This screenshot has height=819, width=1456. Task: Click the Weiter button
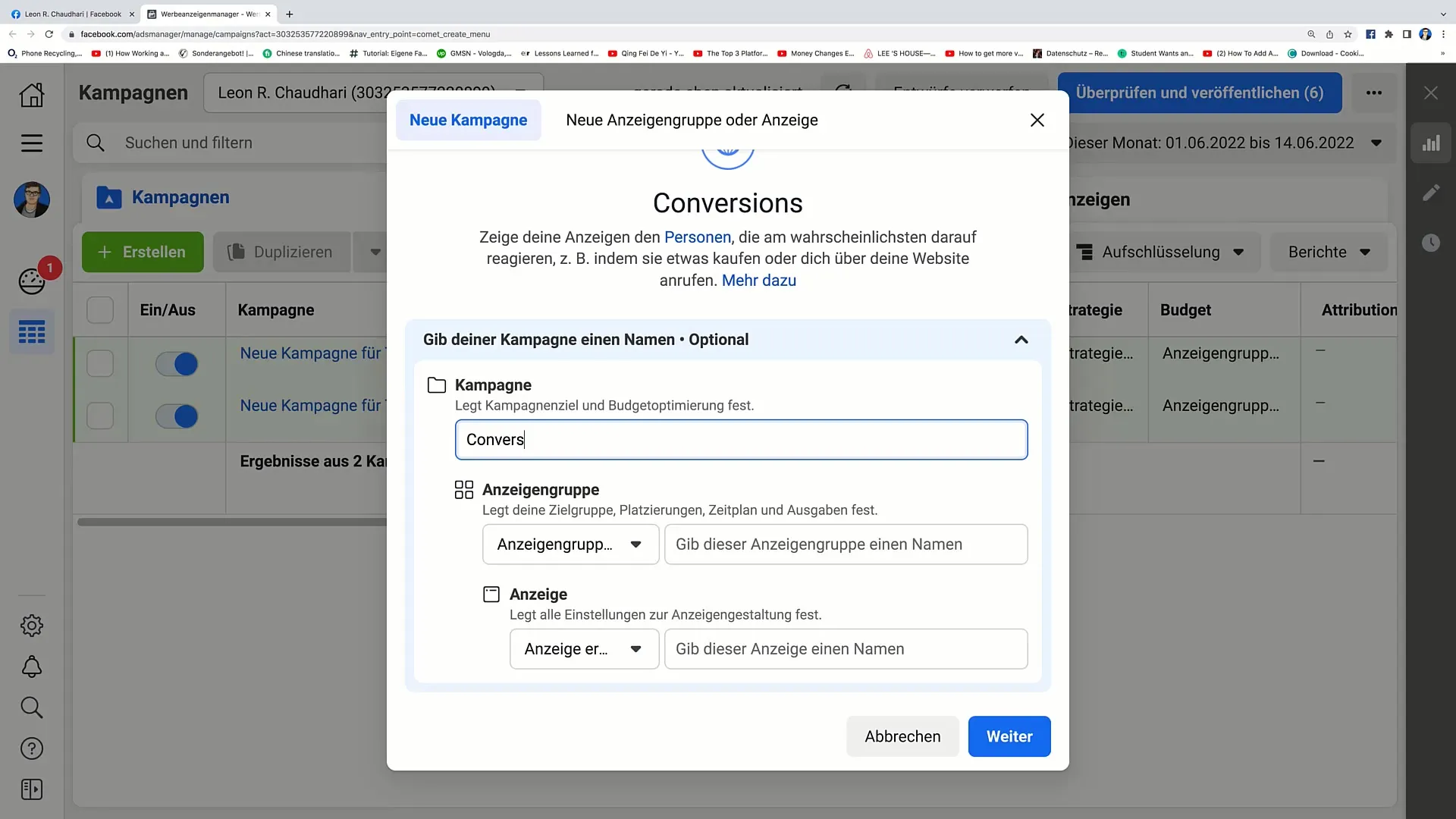(x=1009, y=736)
